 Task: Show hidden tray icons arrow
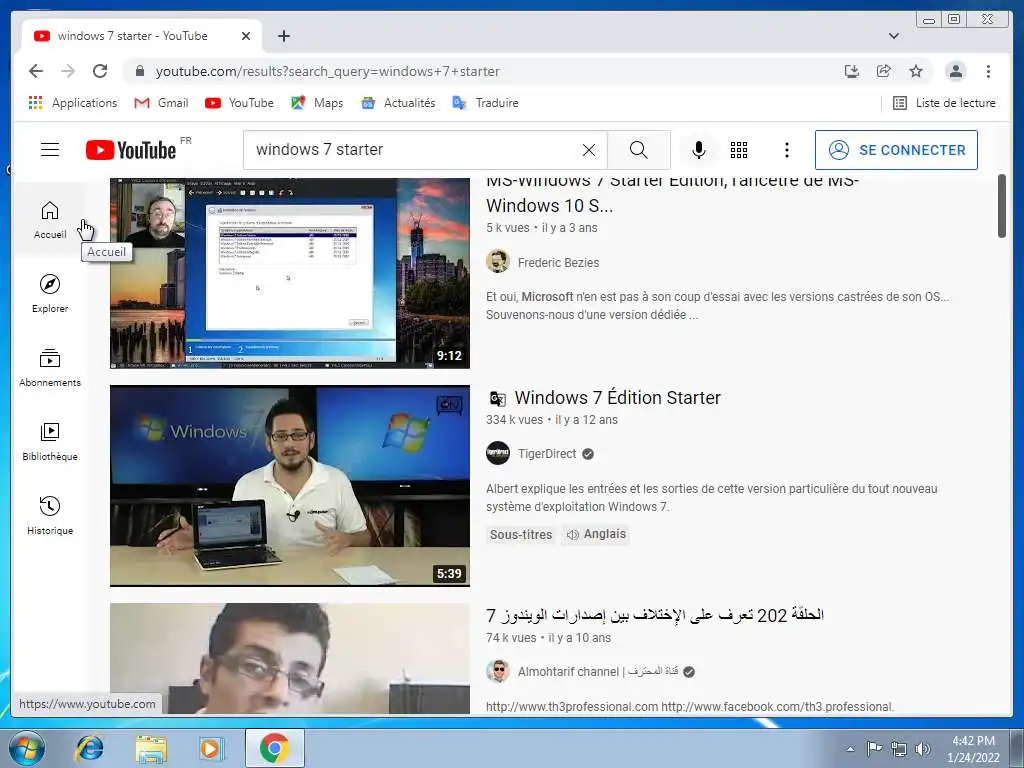click(x=850, y=749)
